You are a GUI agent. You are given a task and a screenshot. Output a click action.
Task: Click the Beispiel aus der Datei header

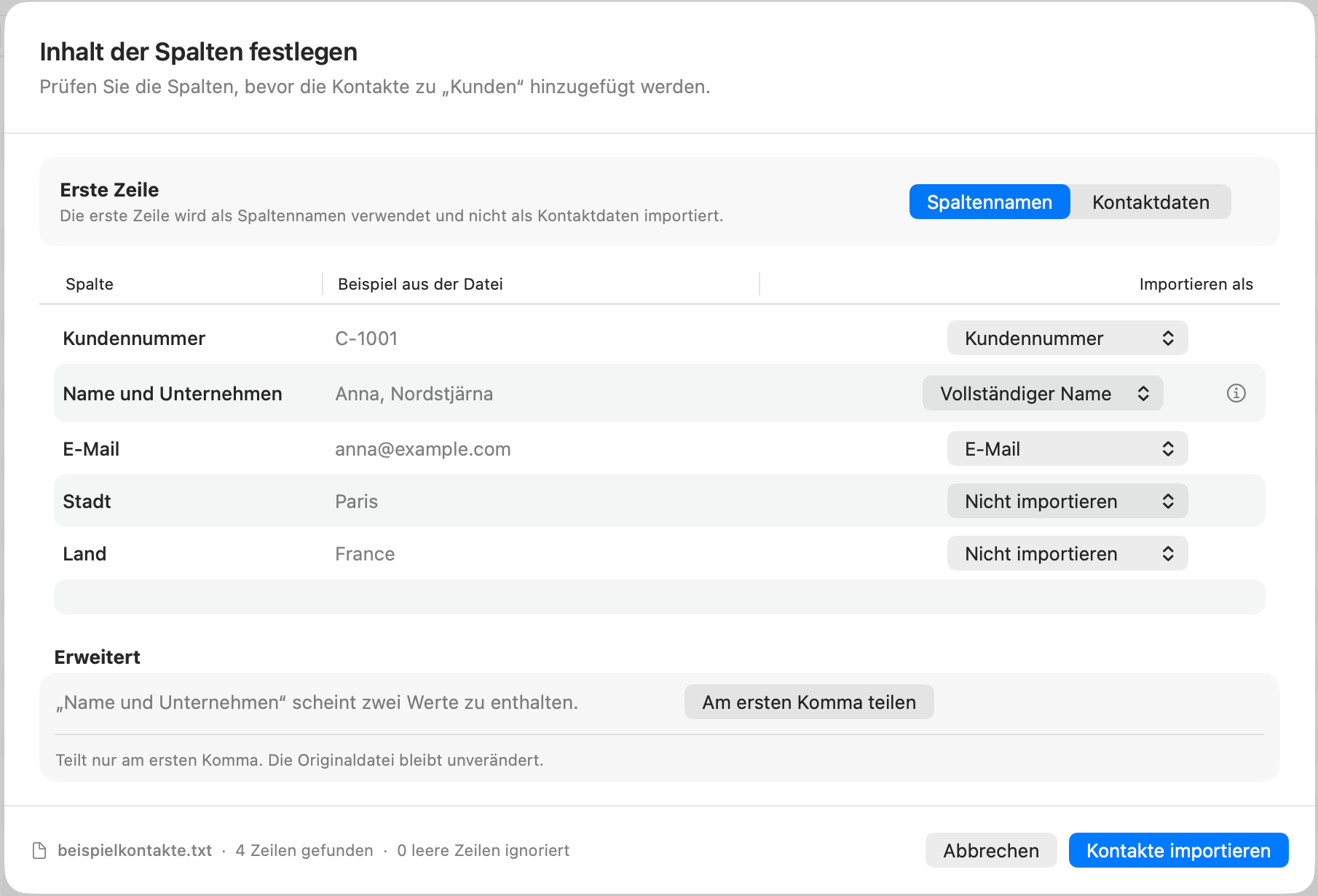420,284
